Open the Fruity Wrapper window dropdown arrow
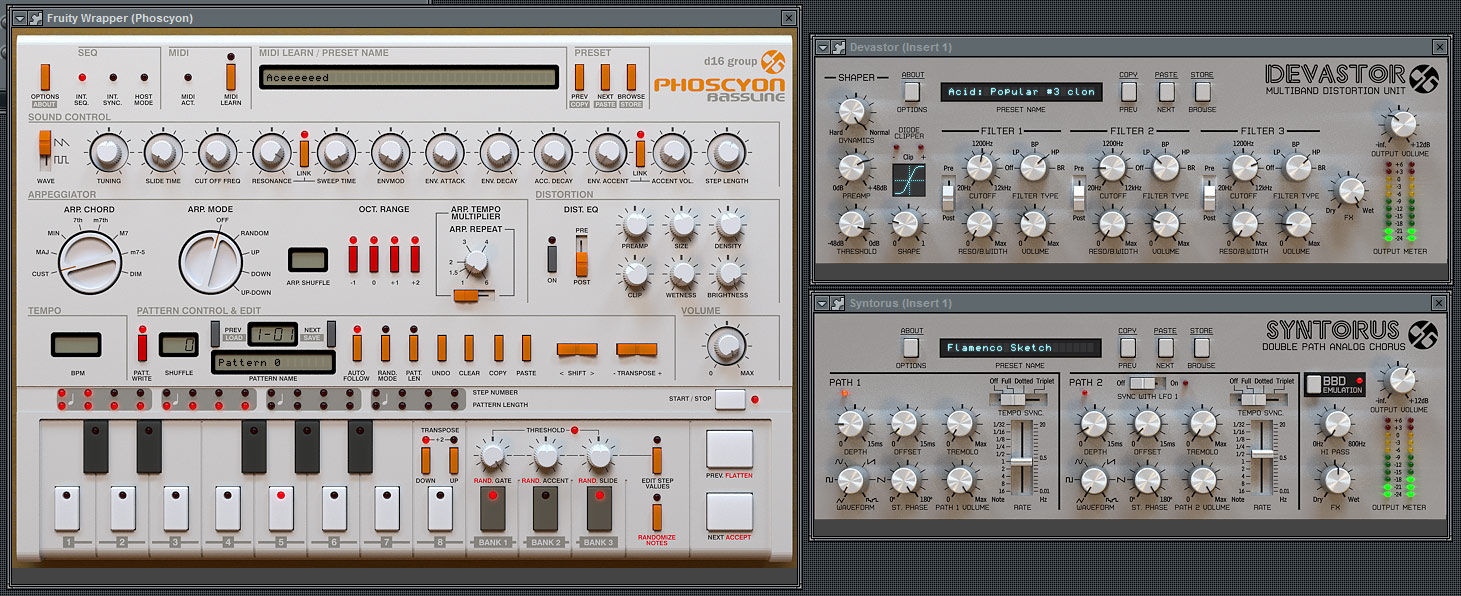 click(x=19, y=18)
